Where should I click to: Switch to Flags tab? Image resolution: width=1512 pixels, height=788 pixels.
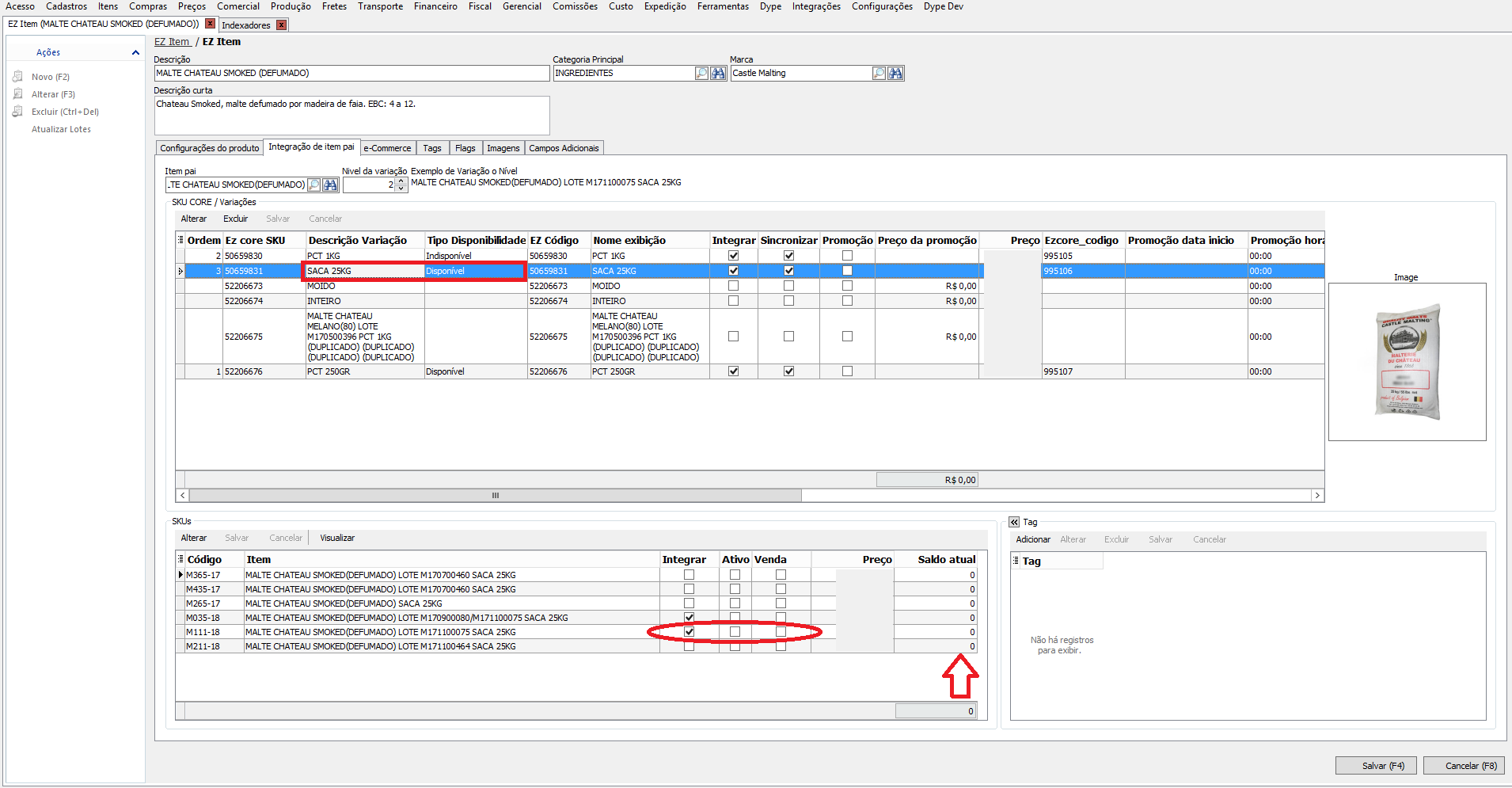(x=465, y=148)
